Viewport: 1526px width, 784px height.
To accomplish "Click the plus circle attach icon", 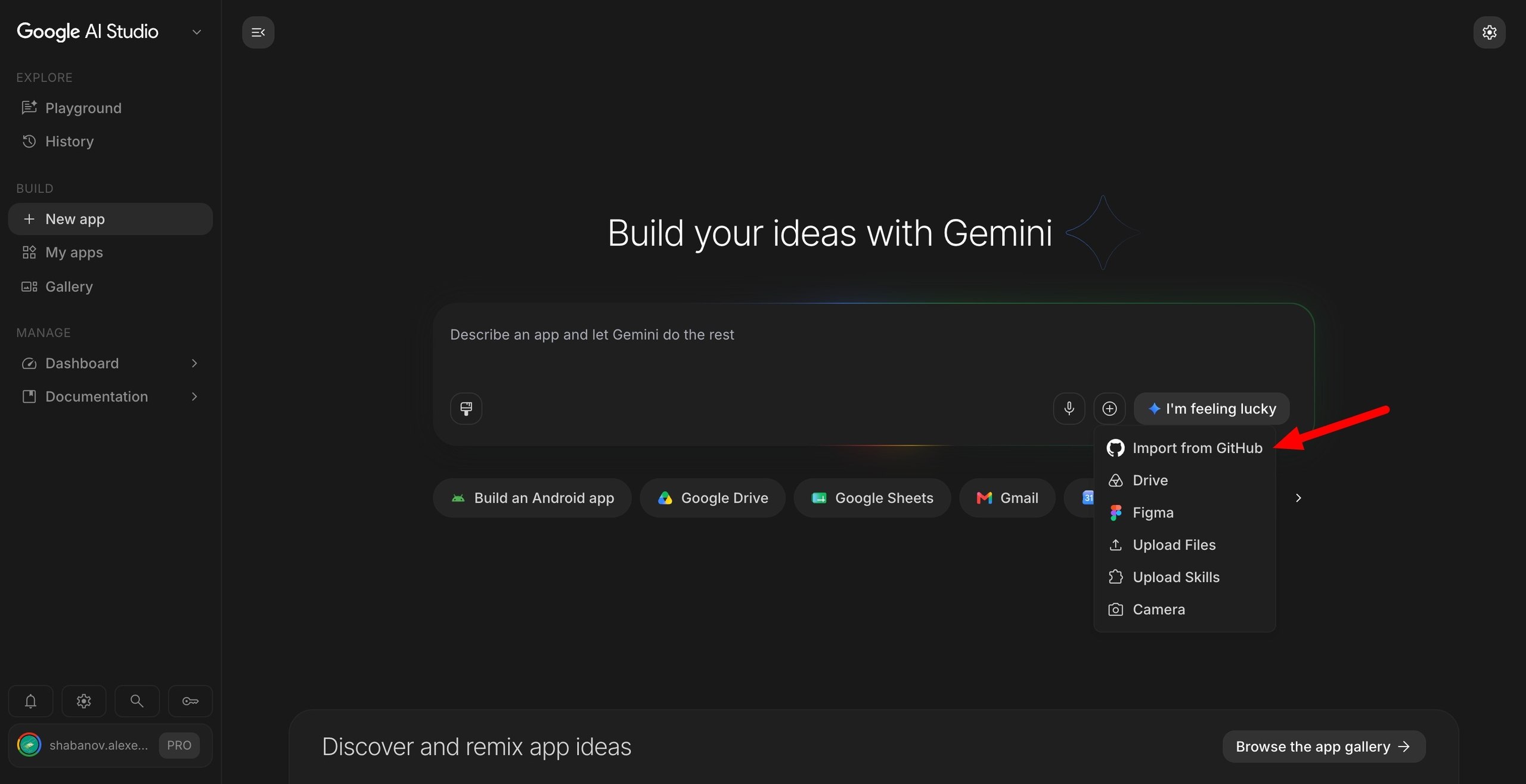I will pos(1109,409).
